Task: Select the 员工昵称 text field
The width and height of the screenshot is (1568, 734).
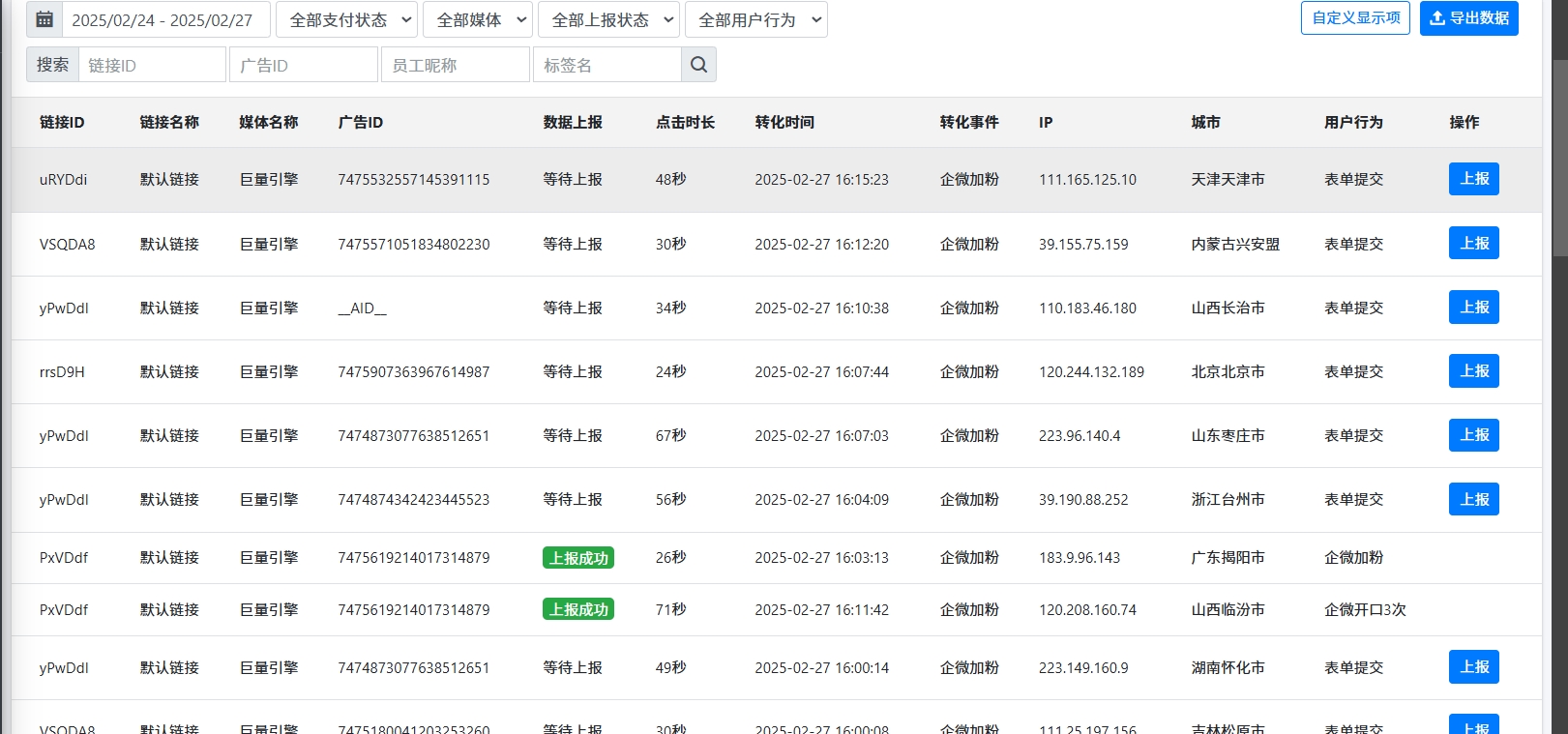Action: point(456,65)
